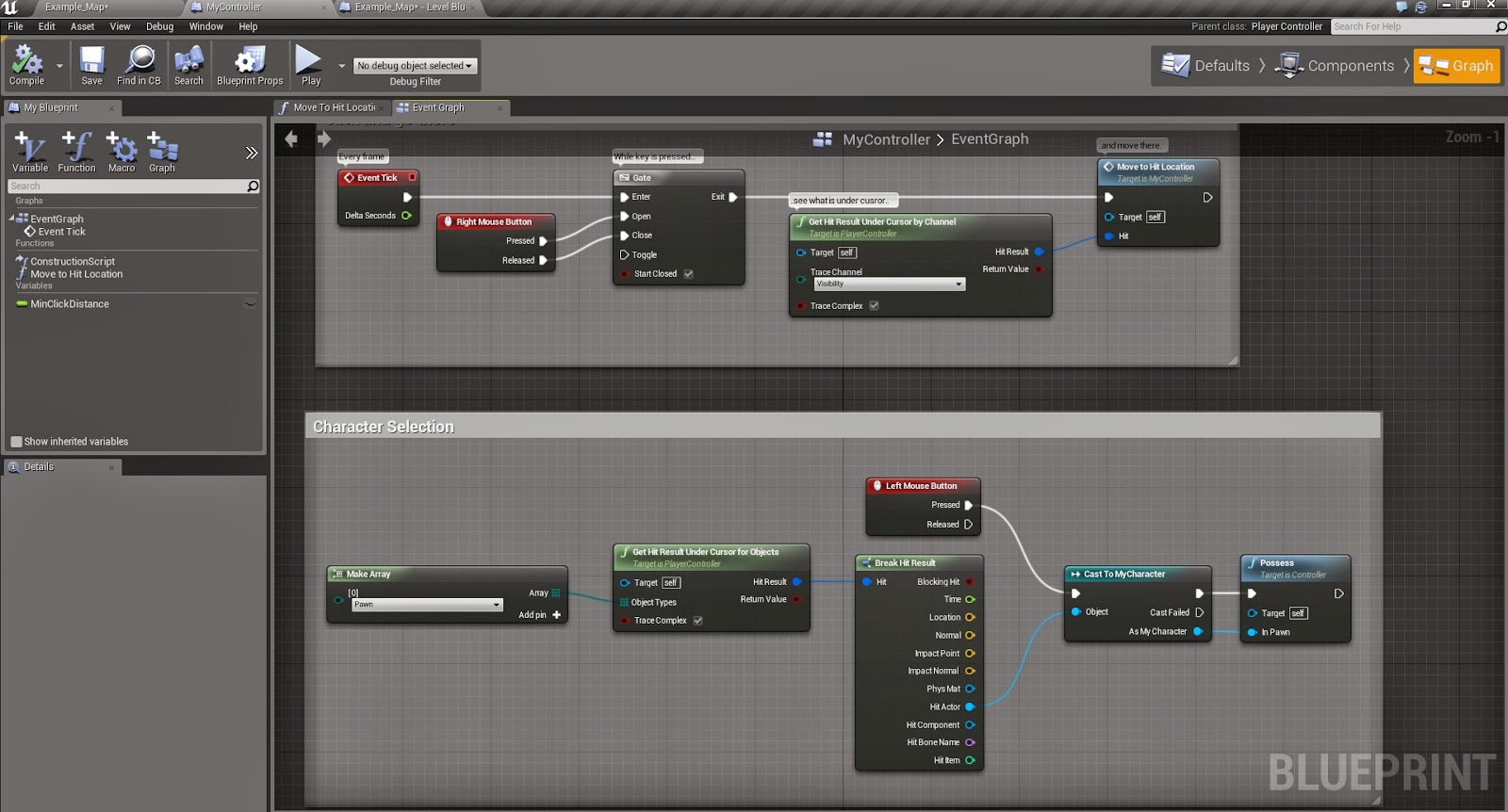Click My Blueprint search field
The height and width of the screenshot is (812, 1508).
pos(133,187)
